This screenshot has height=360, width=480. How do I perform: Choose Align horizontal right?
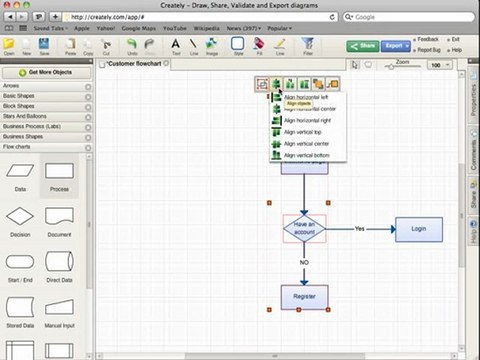point(308,120)
